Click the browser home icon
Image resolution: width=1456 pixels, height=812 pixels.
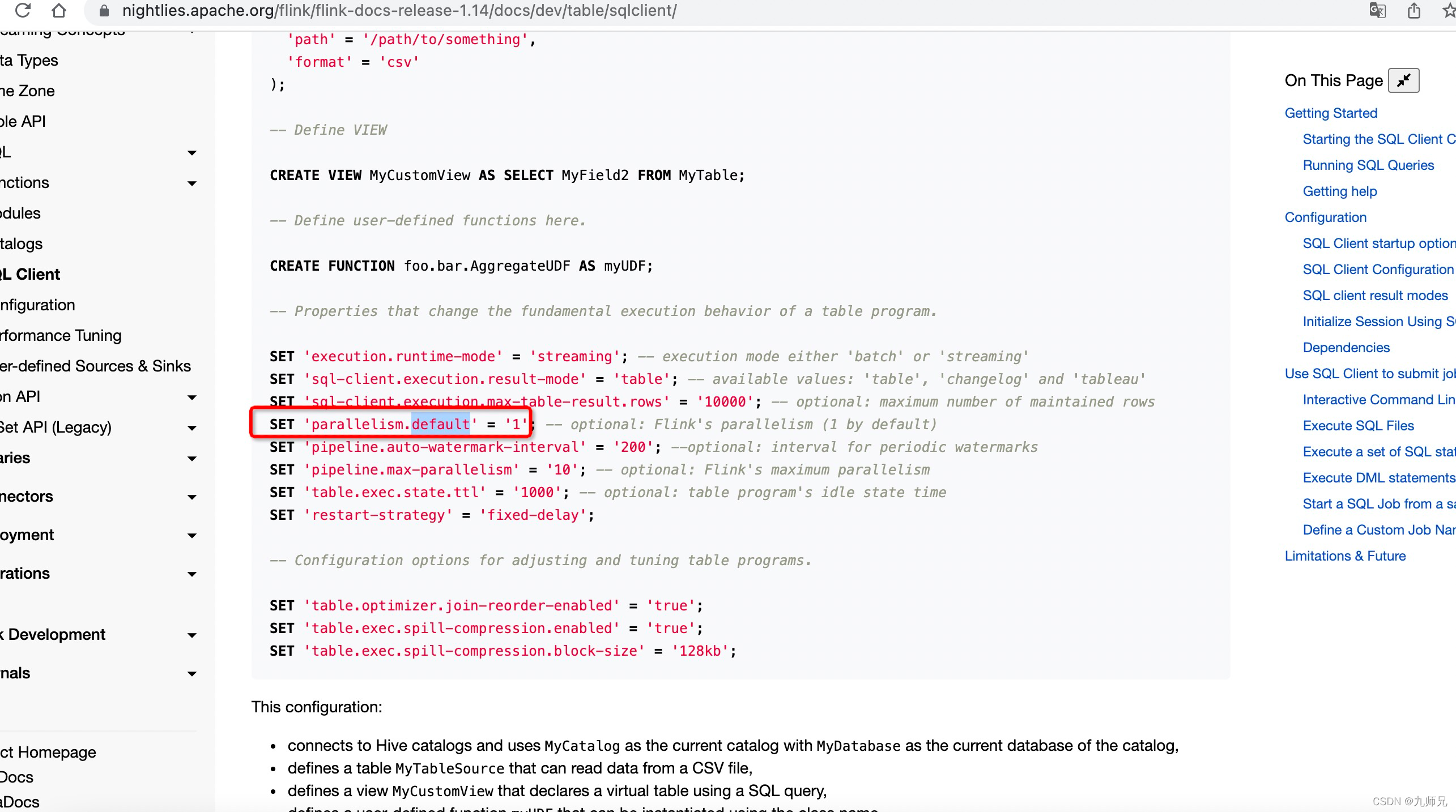coord(59,10)
